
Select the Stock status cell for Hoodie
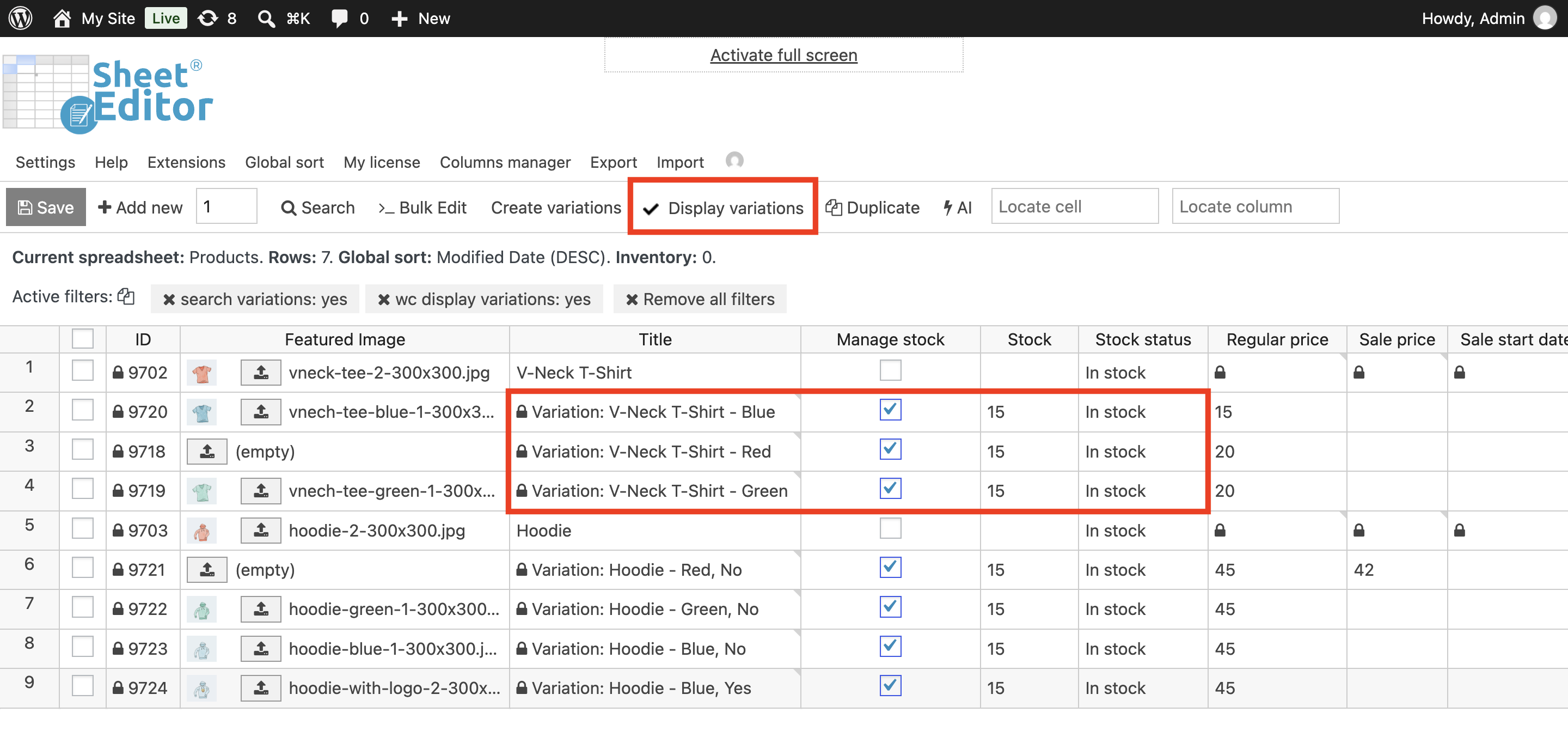pos(1143,531)
